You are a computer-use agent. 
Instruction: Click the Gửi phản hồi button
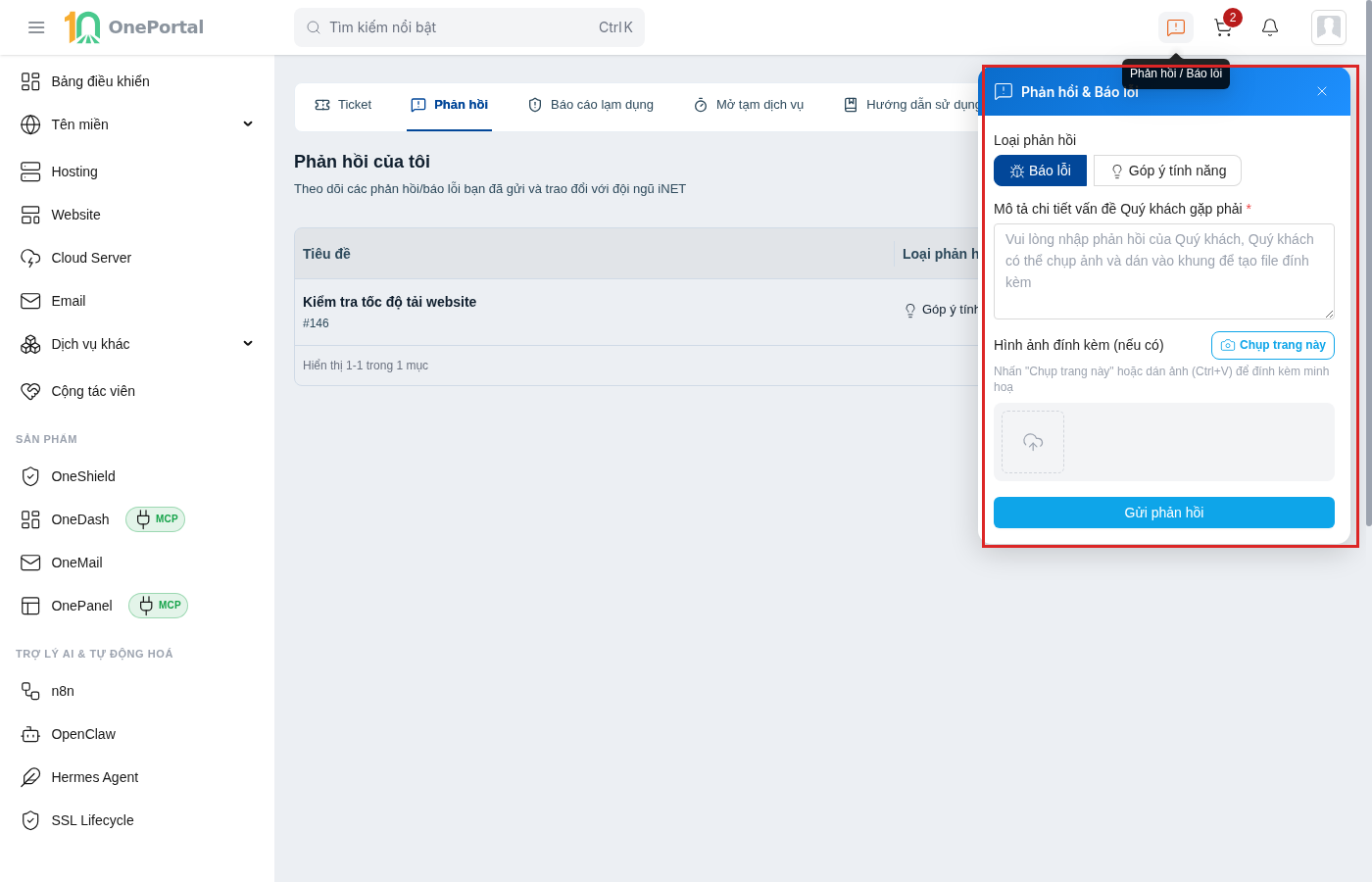pyautogui.click(x=1164, y=513)
